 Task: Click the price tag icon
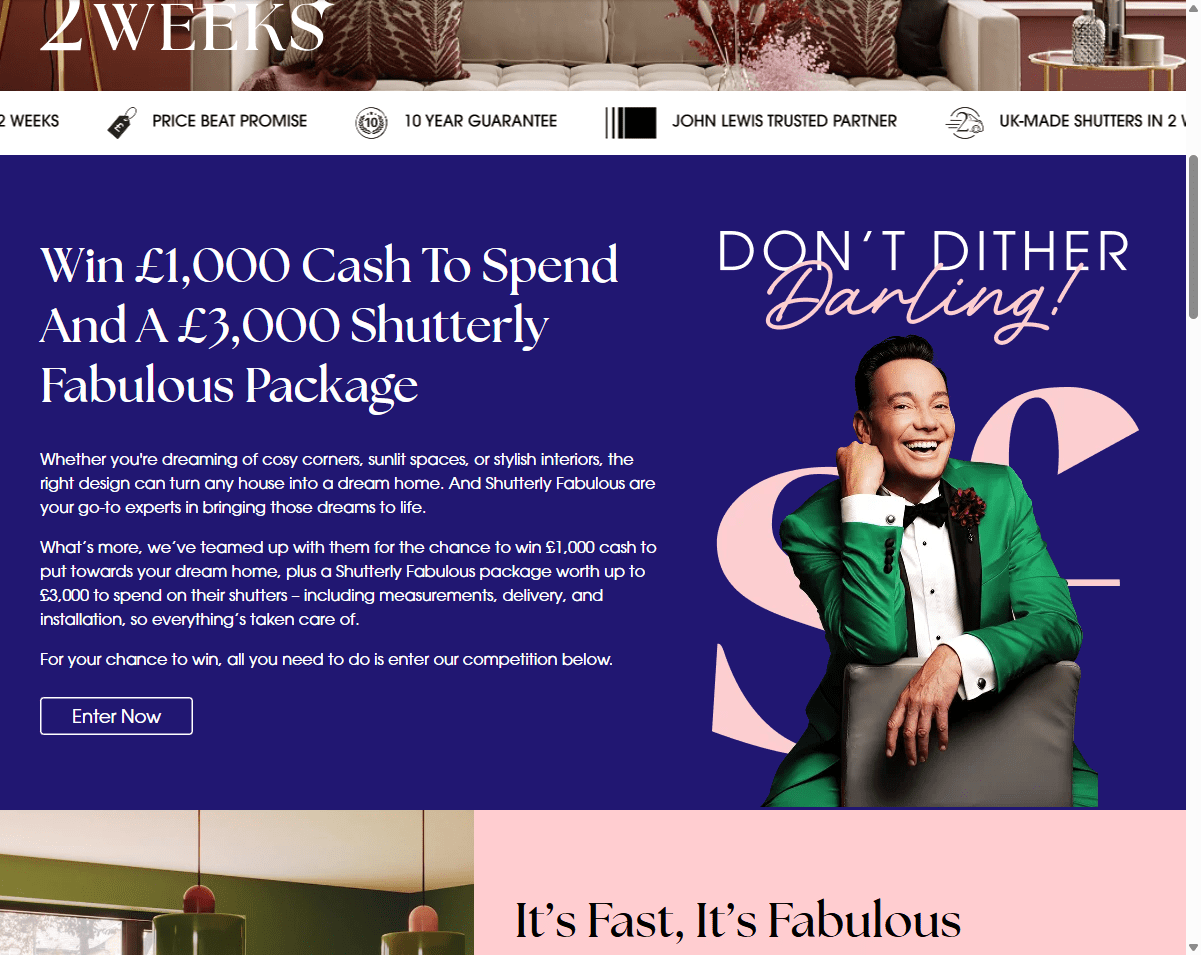(x=122, y=123)
